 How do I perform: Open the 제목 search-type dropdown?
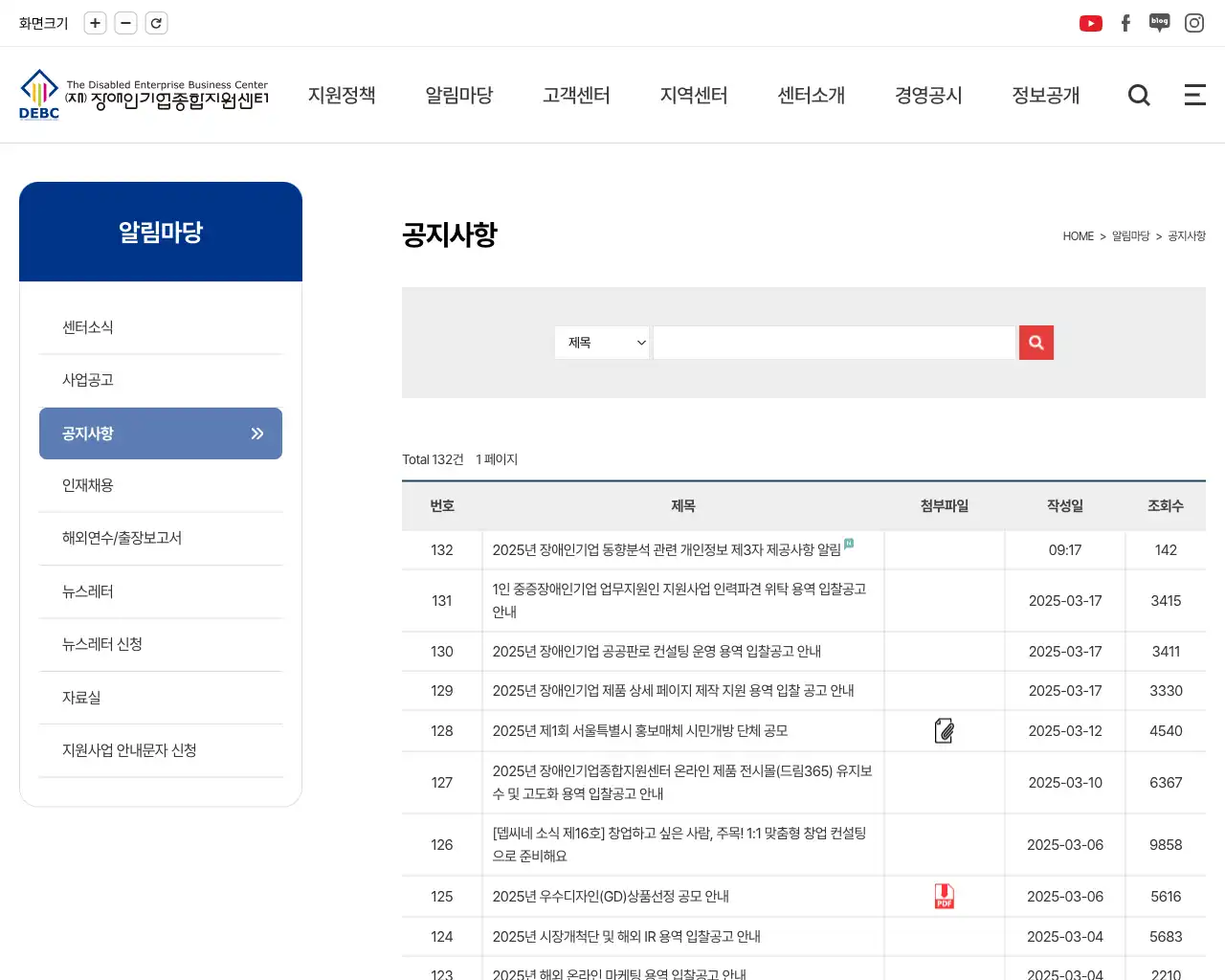pyautogui.click(x=602, y=343)
